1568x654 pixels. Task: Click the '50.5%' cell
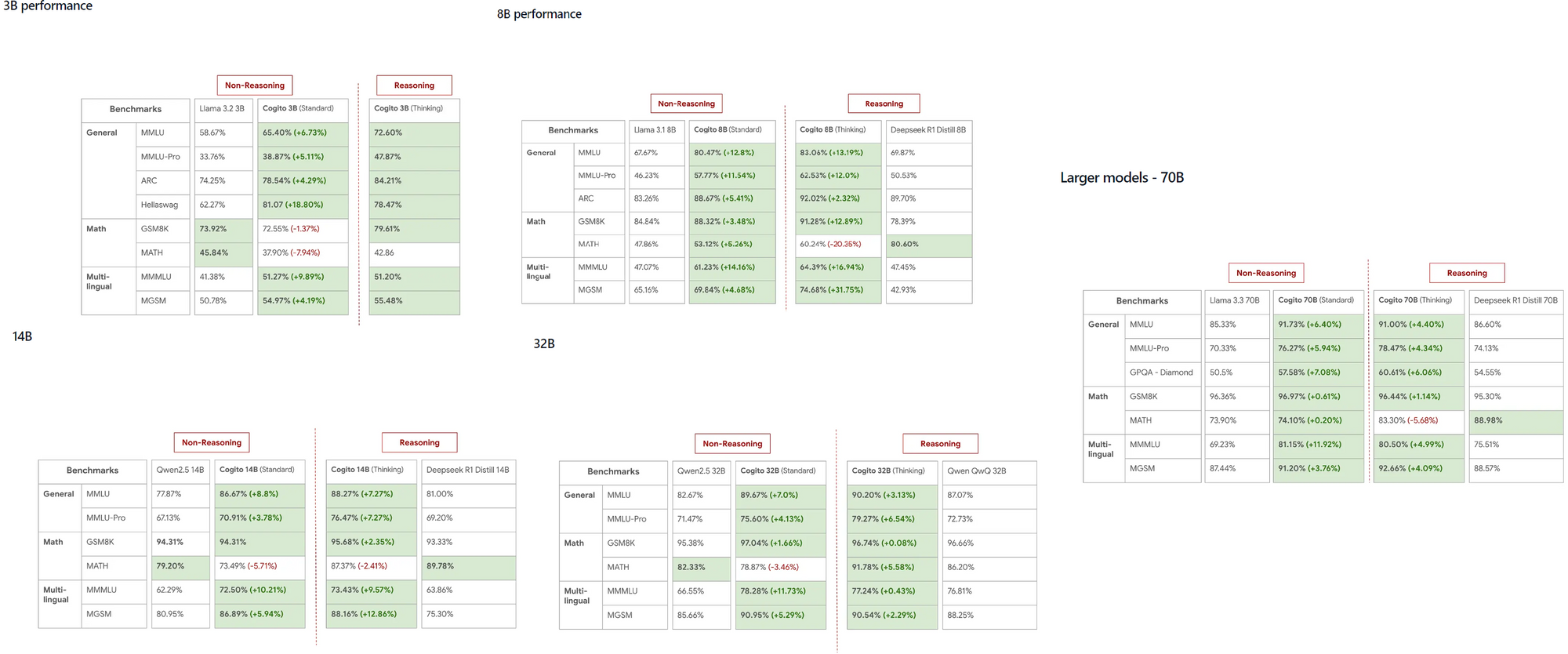click(1236, 373)
